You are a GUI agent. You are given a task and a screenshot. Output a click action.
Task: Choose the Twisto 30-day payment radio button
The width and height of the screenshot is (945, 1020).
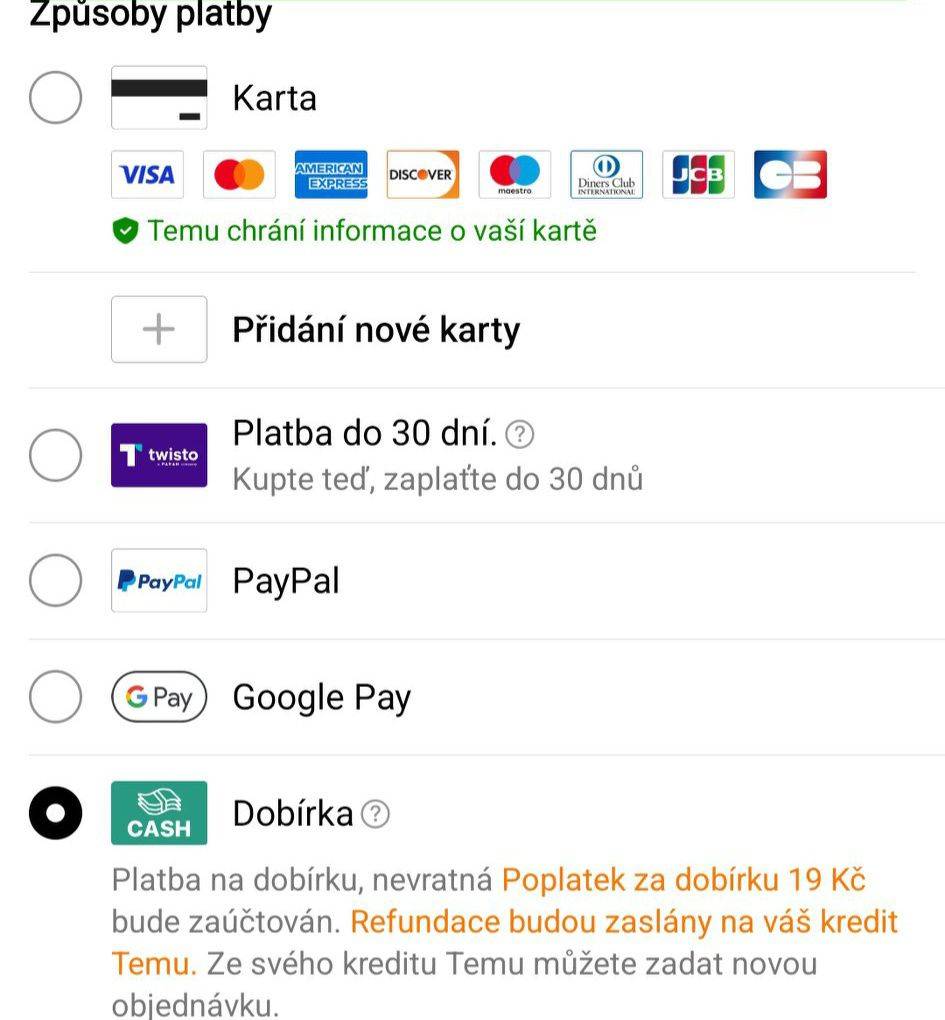(x=55, y=455)
